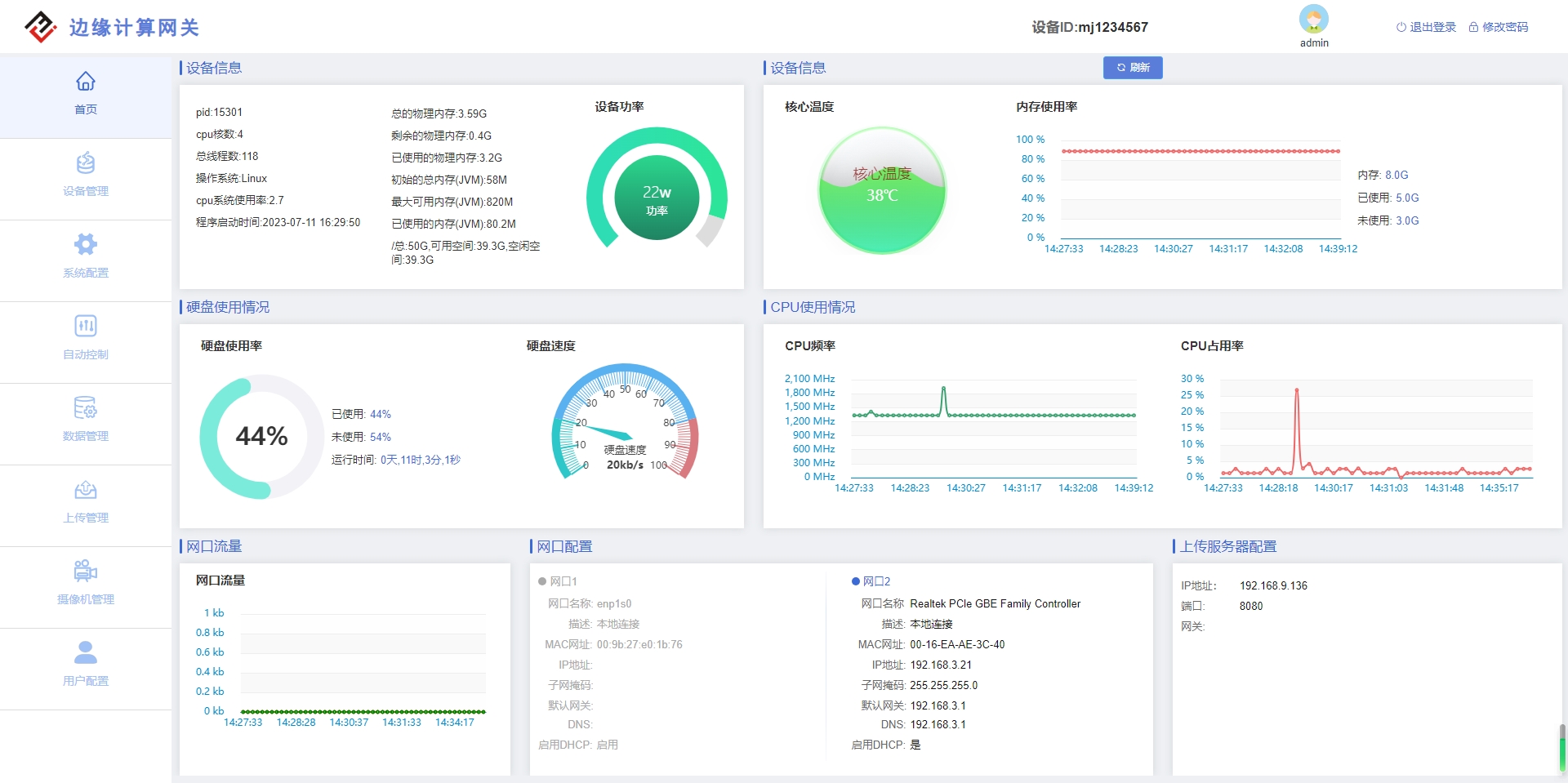
Task: Click the 剩余的物理内存:0.4G text
Action: pos(442,136)
